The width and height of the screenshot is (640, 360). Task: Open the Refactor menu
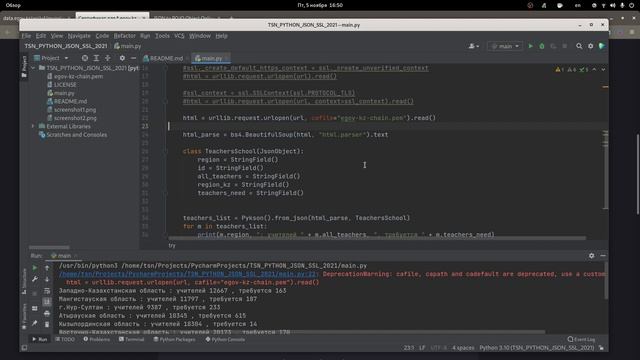click(x=124, y=36)
